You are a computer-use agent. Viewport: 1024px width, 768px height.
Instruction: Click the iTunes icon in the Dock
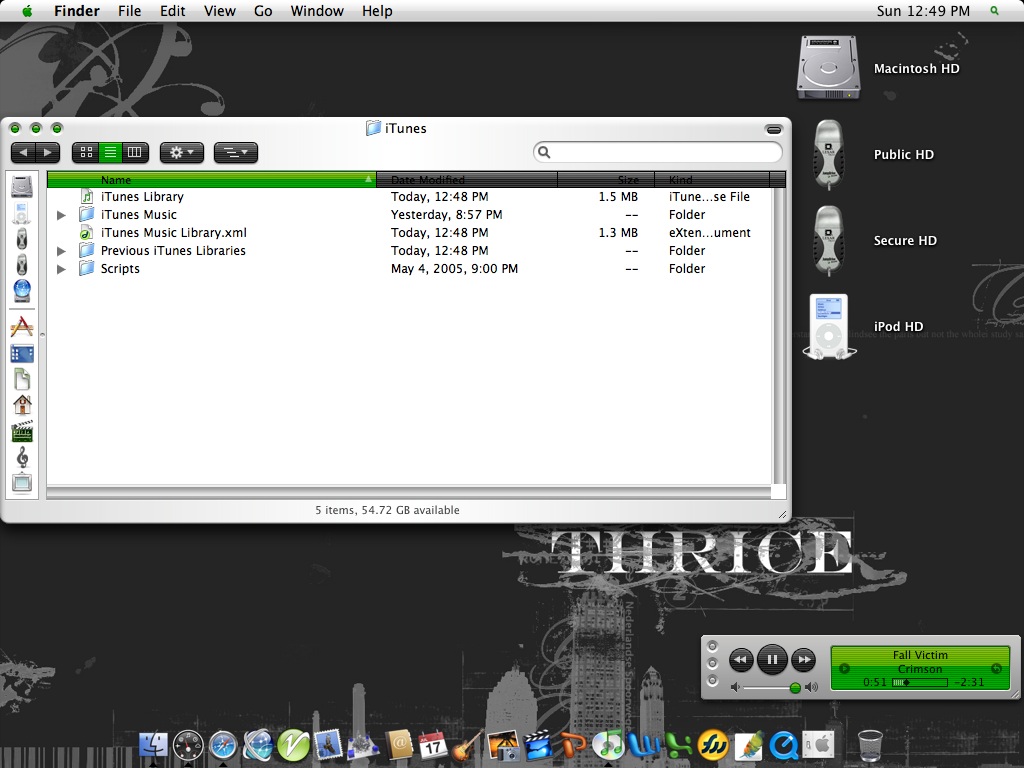(x=609, y=746)
